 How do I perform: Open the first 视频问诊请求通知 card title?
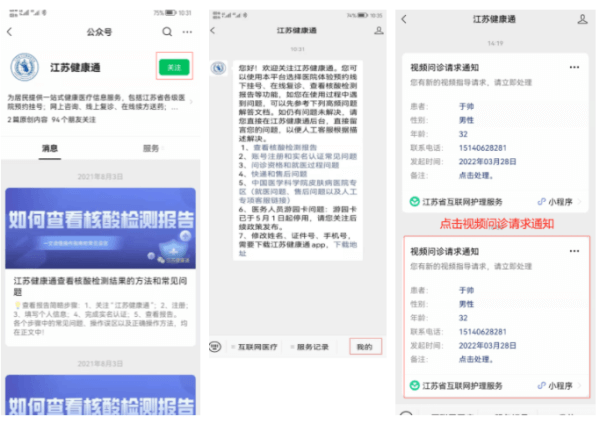(x=445, y=68)
